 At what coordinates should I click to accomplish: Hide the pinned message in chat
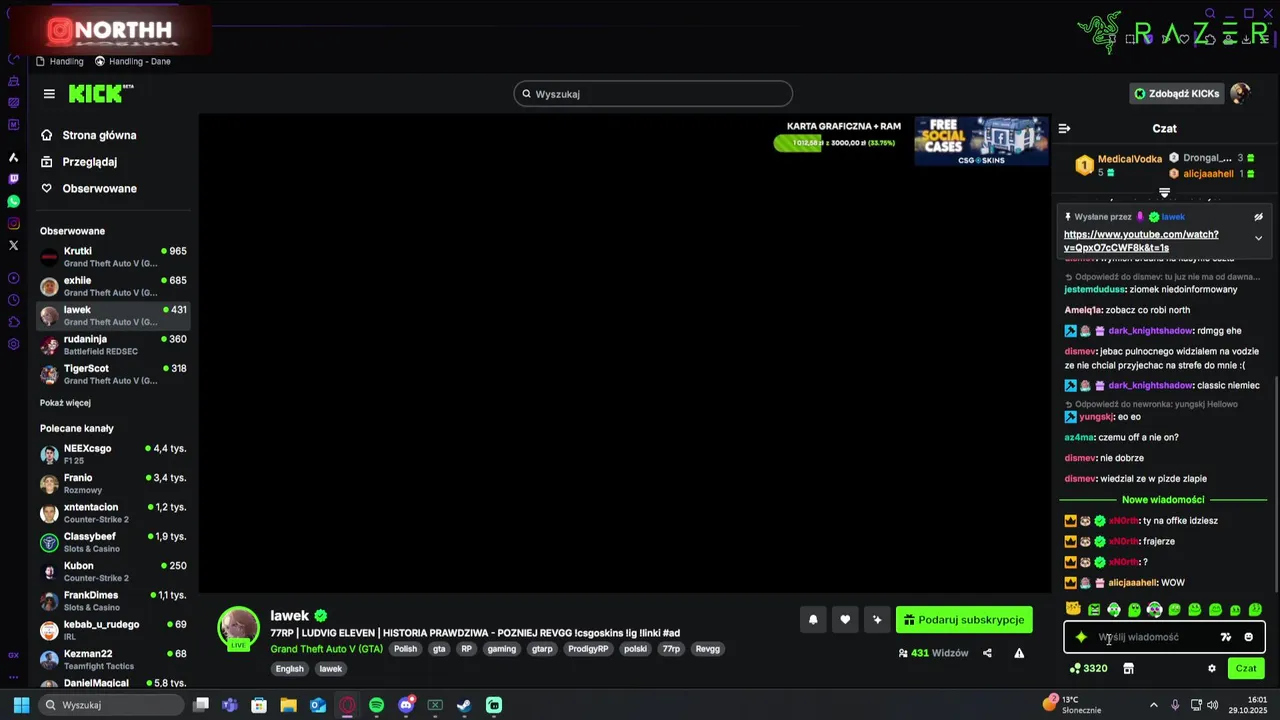point(1258,217)
